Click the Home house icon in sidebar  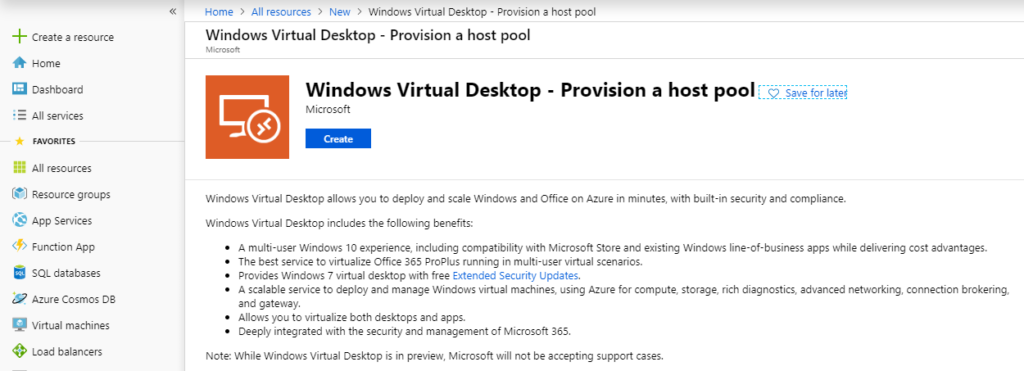pyautogui.click(x=20, y=63)
